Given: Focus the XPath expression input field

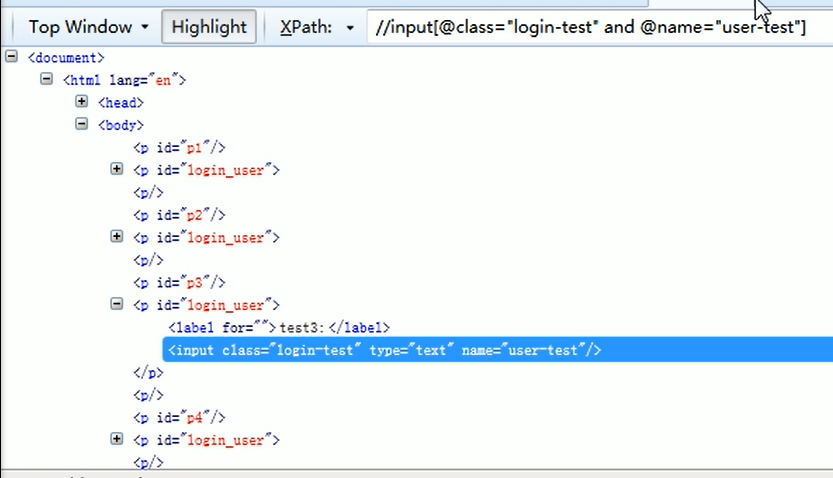Looking at the screenshot, I should tap(599, 27).
